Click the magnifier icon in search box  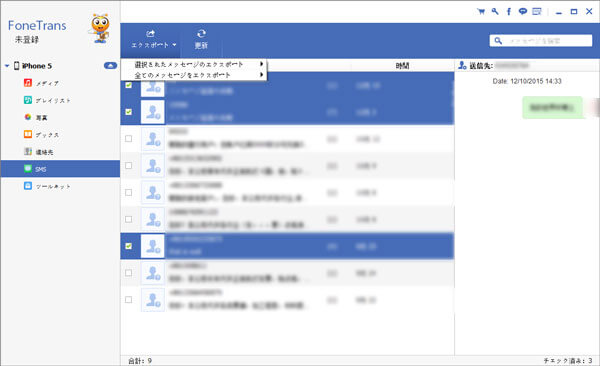[x=498, y=40]
